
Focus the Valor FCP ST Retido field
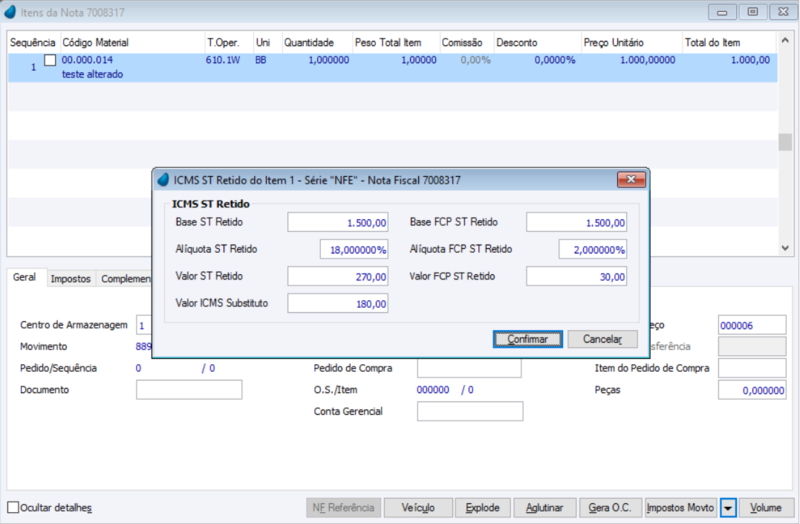click(x=577, y=277)
